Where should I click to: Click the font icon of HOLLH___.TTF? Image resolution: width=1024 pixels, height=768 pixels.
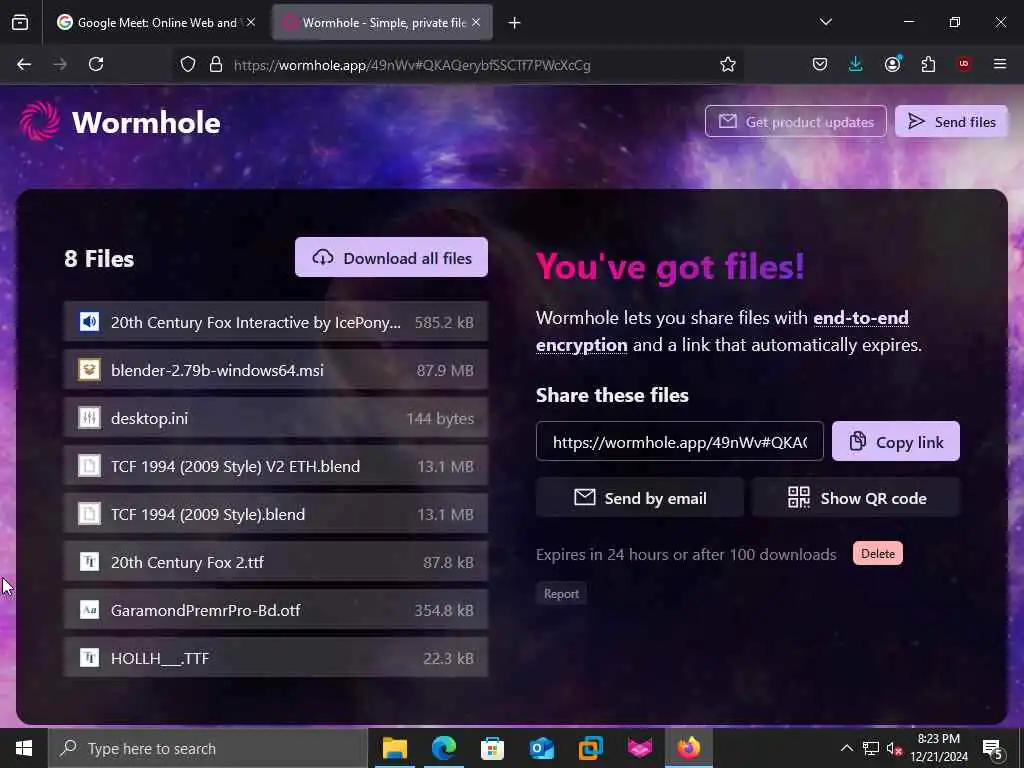pyautogui.click(x=89, y=658)
